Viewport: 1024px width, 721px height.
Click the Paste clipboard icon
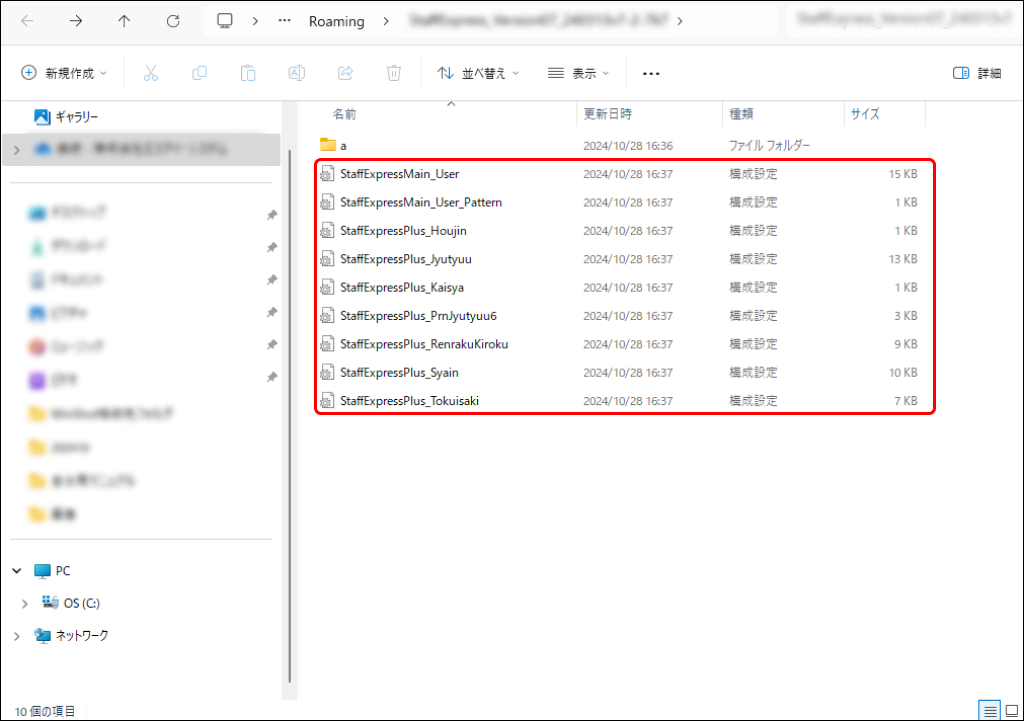248,73
